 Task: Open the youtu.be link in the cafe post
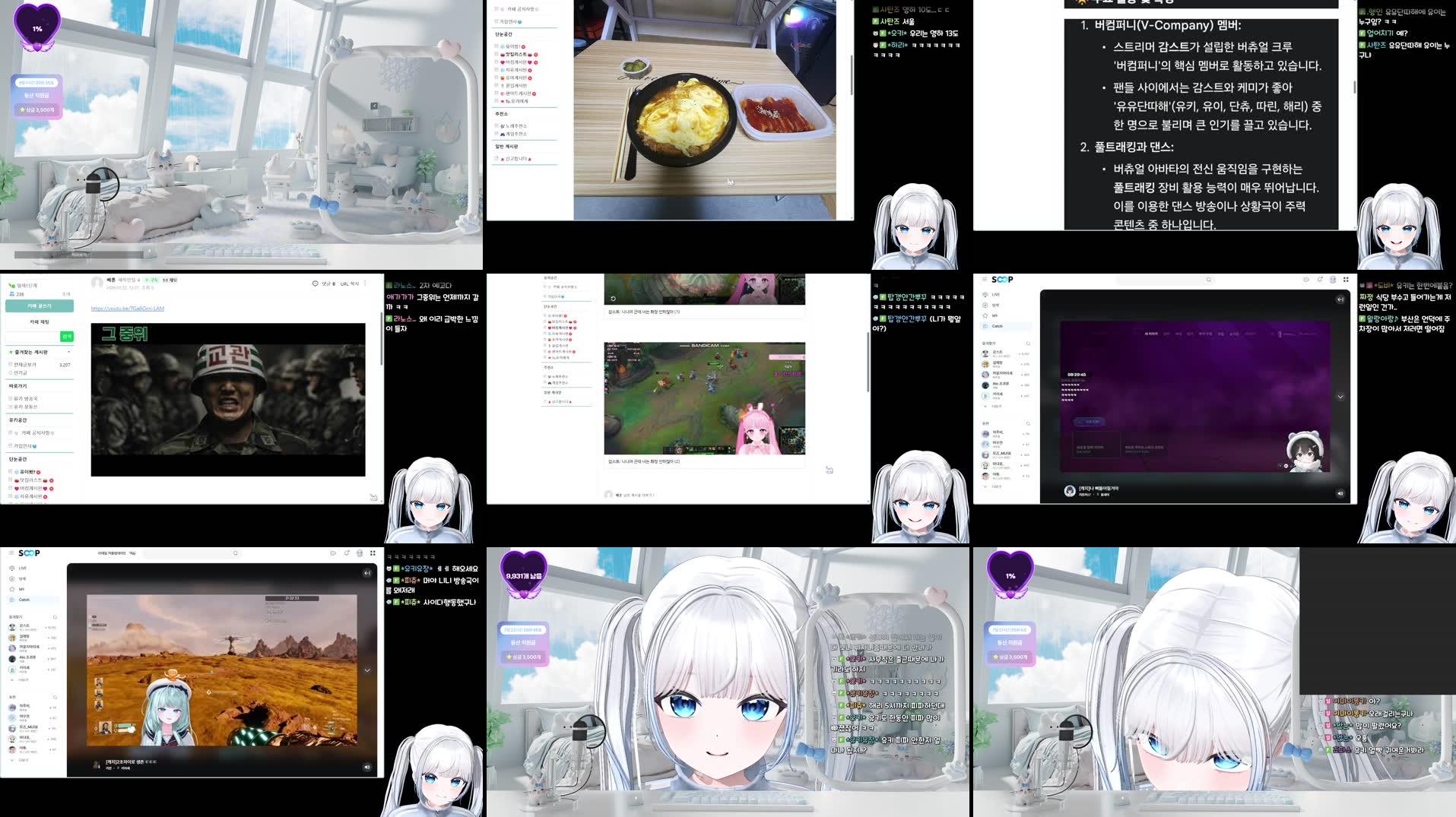tap(127, 309)
